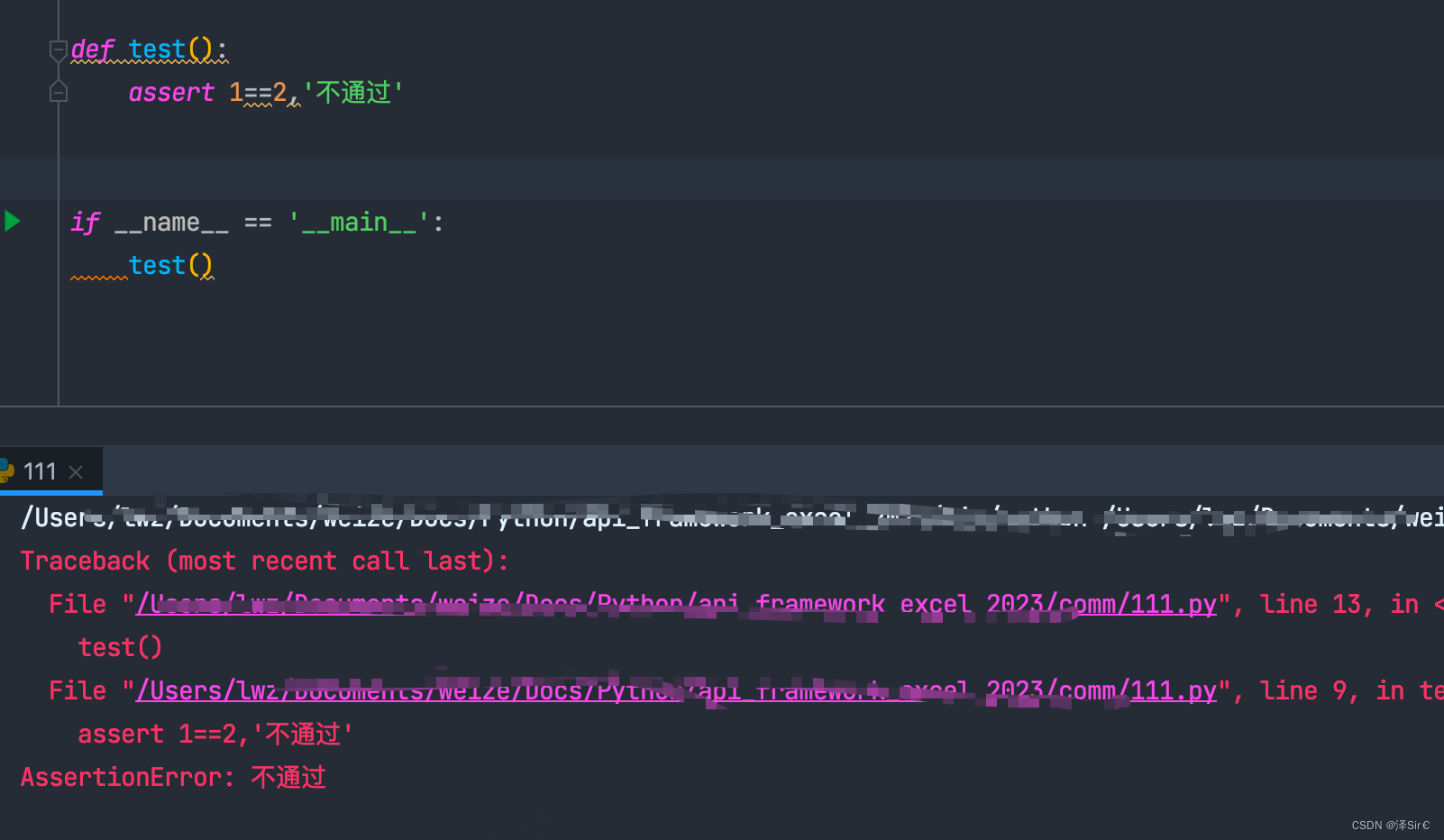This screenshot has width=1444, height=840.
Task: Click the 'Traceback (most recent call last):' line
Action: coord(265,561)
